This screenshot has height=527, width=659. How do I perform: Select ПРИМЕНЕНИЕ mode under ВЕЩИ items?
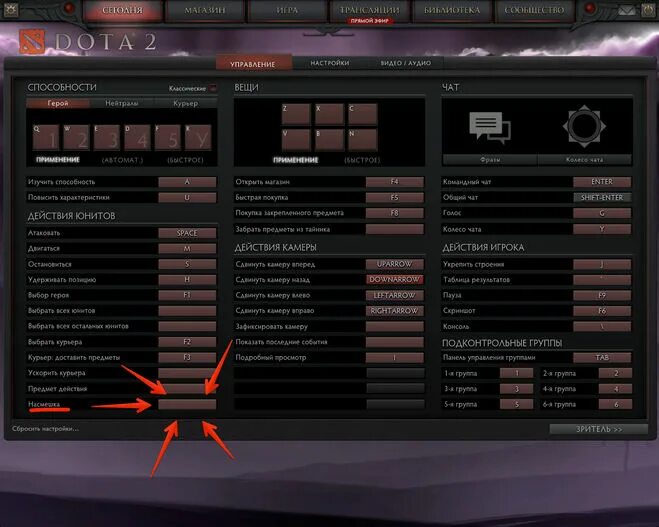(x=296, y=160)
